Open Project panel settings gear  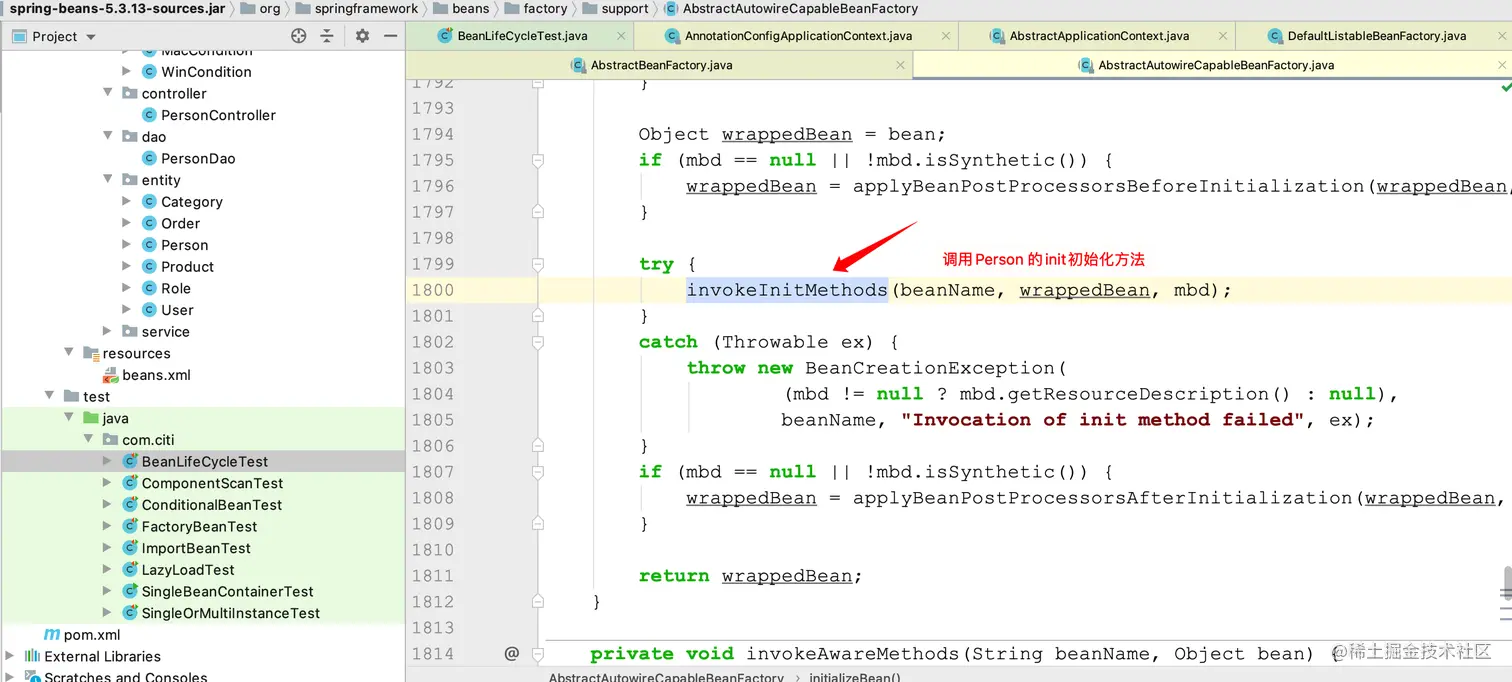[x=362, y=36]
